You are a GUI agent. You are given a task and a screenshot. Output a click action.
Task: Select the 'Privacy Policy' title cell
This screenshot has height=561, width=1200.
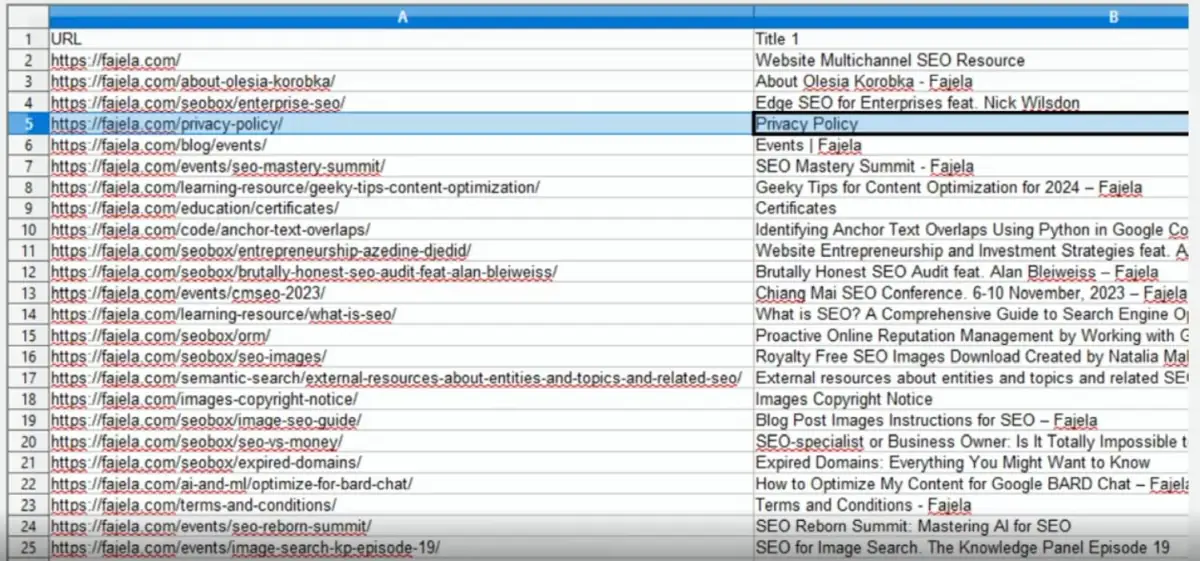pyautogui.click(x=807, y=124)
